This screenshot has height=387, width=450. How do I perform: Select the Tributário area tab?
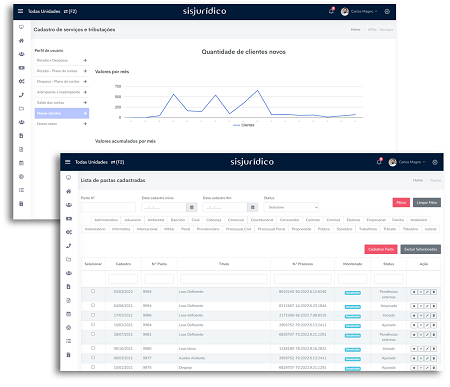(410, 229)
